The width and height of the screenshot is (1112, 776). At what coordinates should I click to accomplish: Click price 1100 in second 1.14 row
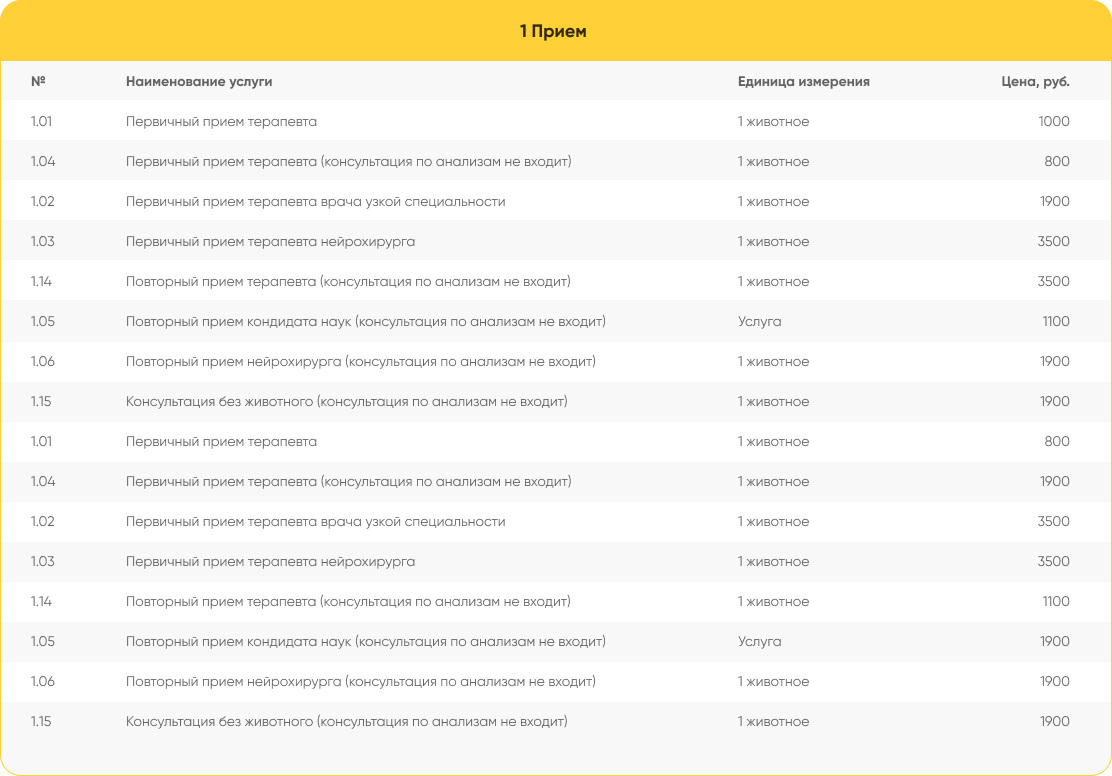pyautogui.click(x=1056, y=602)
